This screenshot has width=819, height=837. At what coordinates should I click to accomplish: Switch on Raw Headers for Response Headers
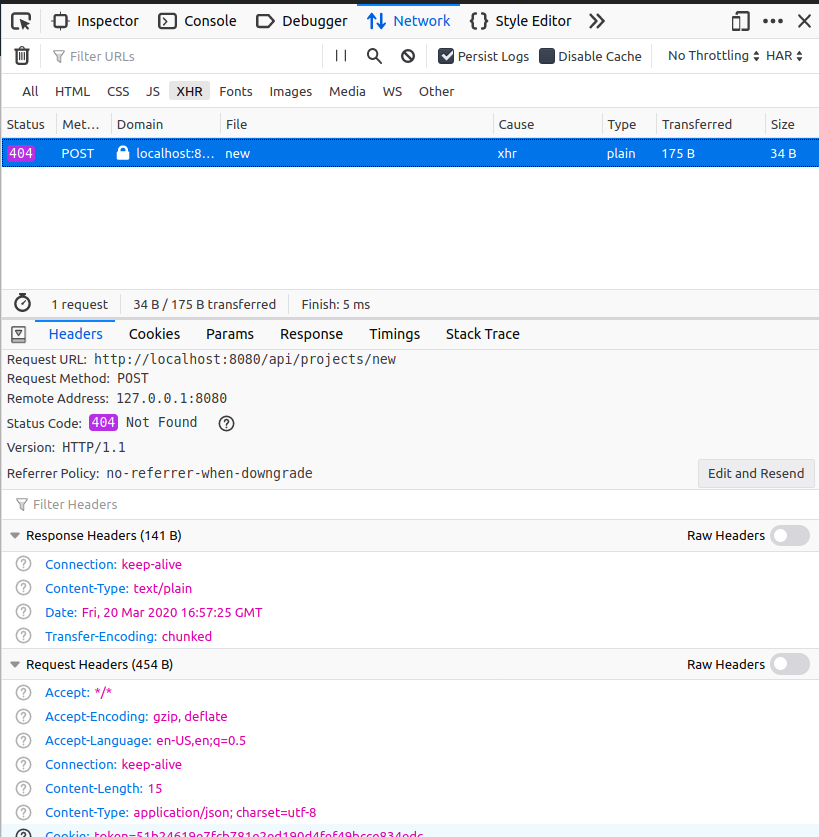pos(789,535)
